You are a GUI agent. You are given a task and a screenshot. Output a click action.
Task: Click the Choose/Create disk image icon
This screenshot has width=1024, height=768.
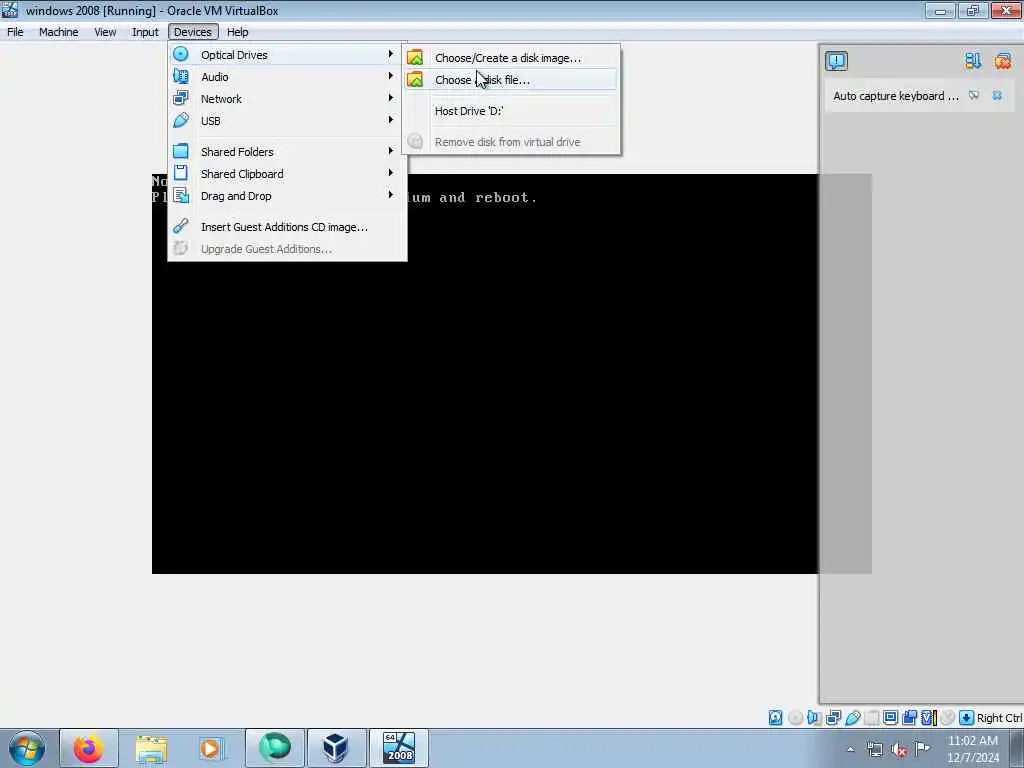pos(415,57)
